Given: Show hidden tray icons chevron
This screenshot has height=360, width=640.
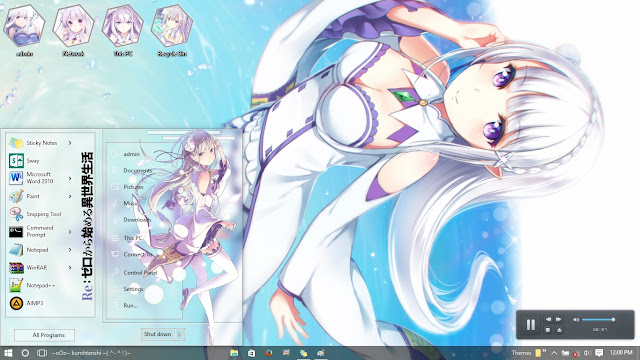Looking at the screenshot, I should click(554, 353).
